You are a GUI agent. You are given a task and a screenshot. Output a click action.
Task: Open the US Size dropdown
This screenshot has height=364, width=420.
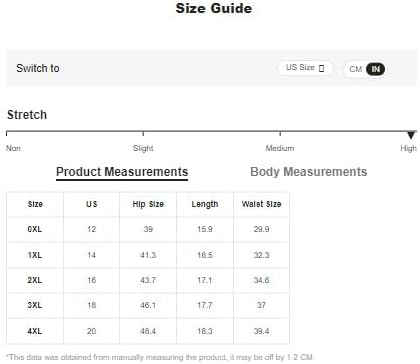[305, 68]
